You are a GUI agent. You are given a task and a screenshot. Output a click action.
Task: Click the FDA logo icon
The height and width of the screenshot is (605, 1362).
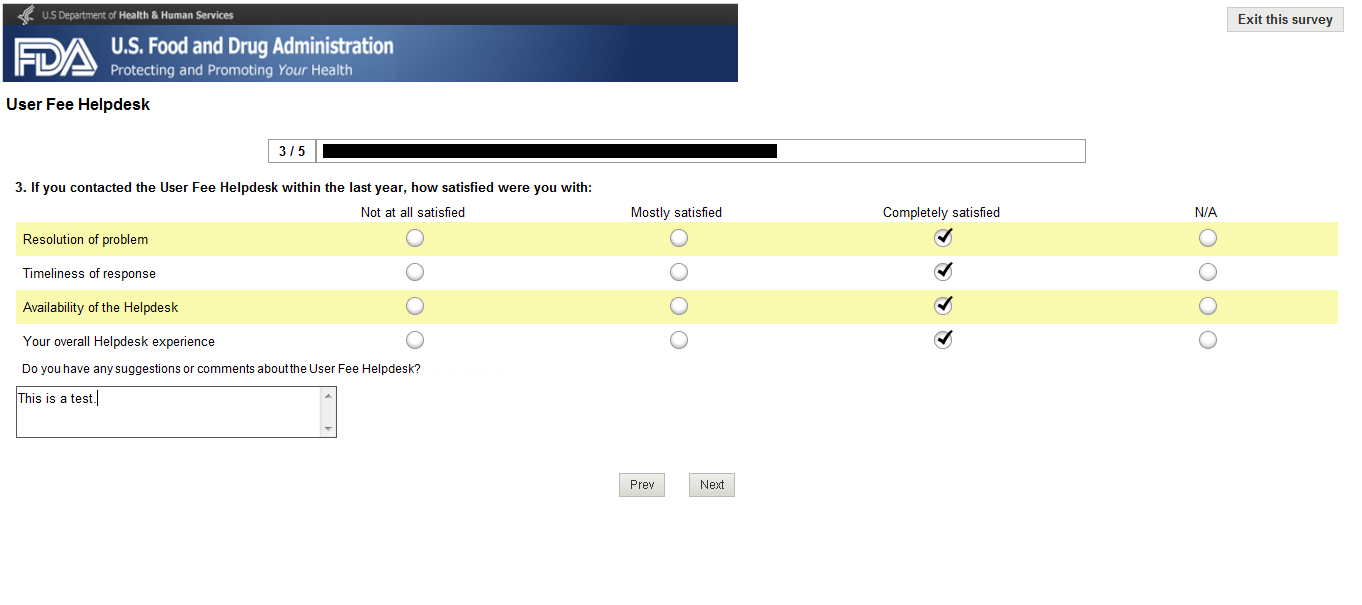point(56,57)
